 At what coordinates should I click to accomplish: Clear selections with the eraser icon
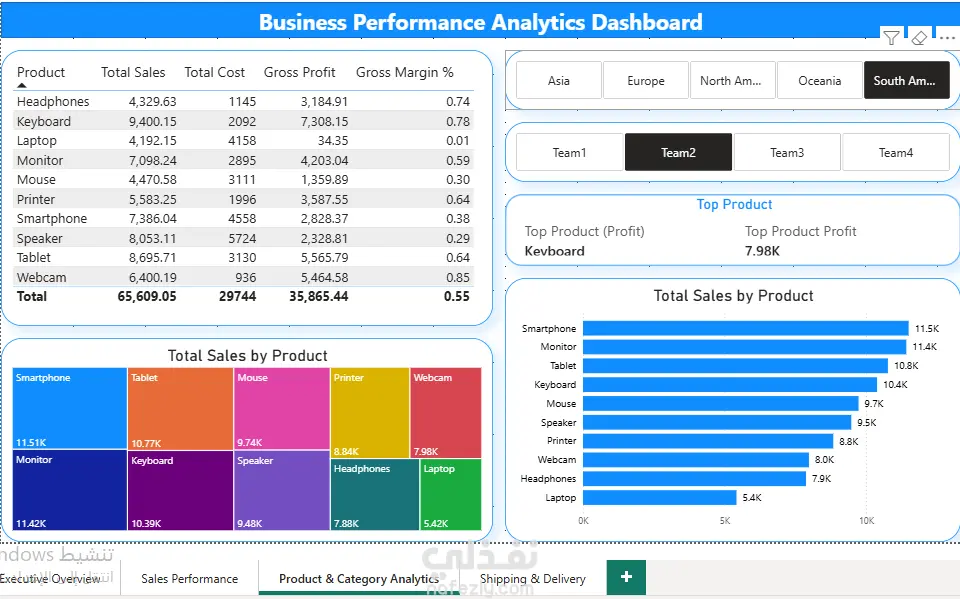pyautogui.click(x=919, y=38)
